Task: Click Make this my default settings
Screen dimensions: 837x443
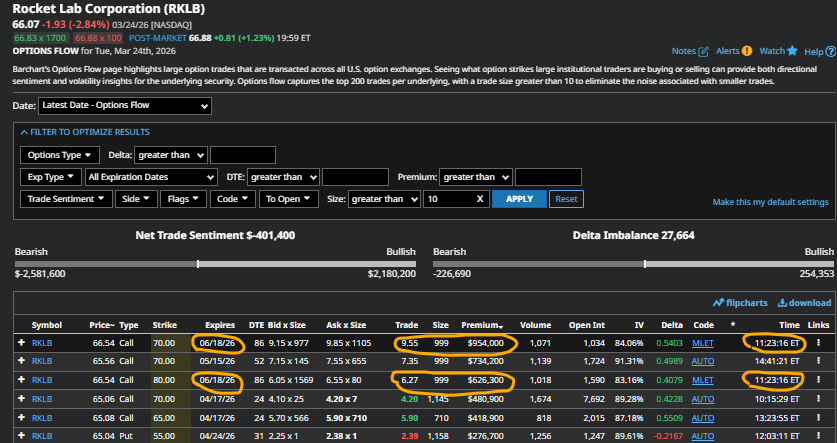Action: [x=770, y=202]
